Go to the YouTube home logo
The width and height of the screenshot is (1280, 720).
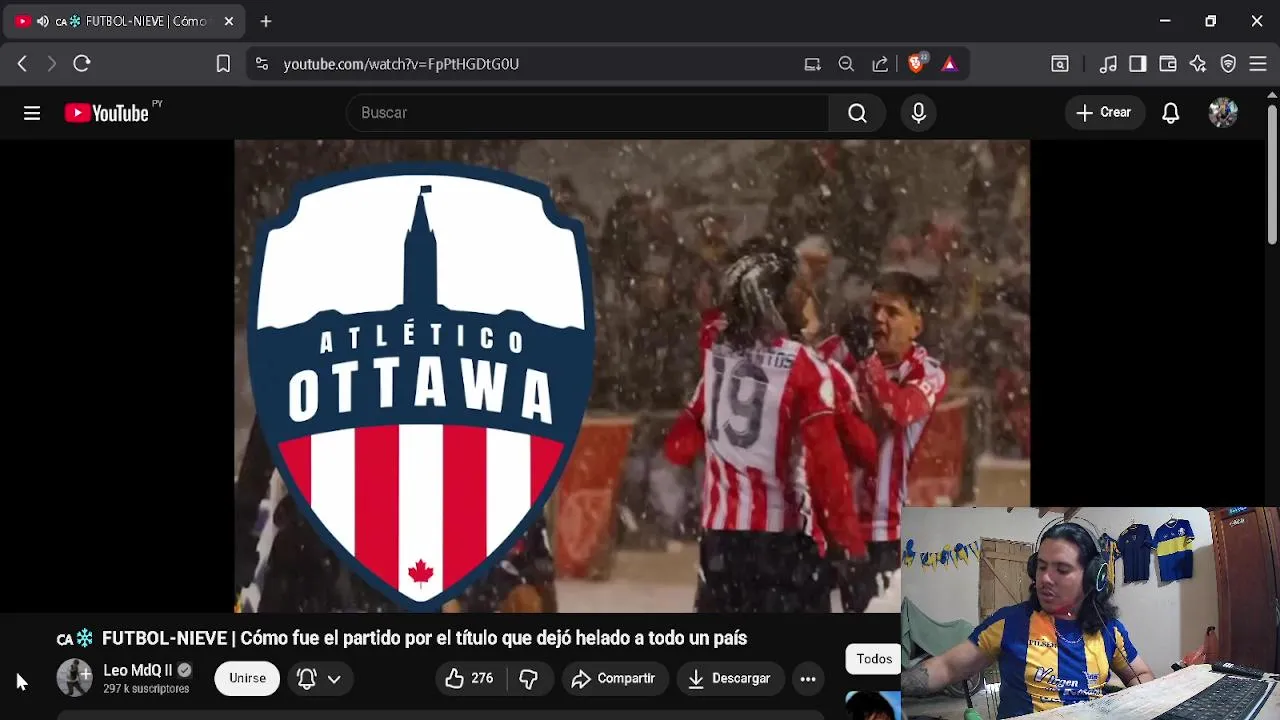click(107, 113)
